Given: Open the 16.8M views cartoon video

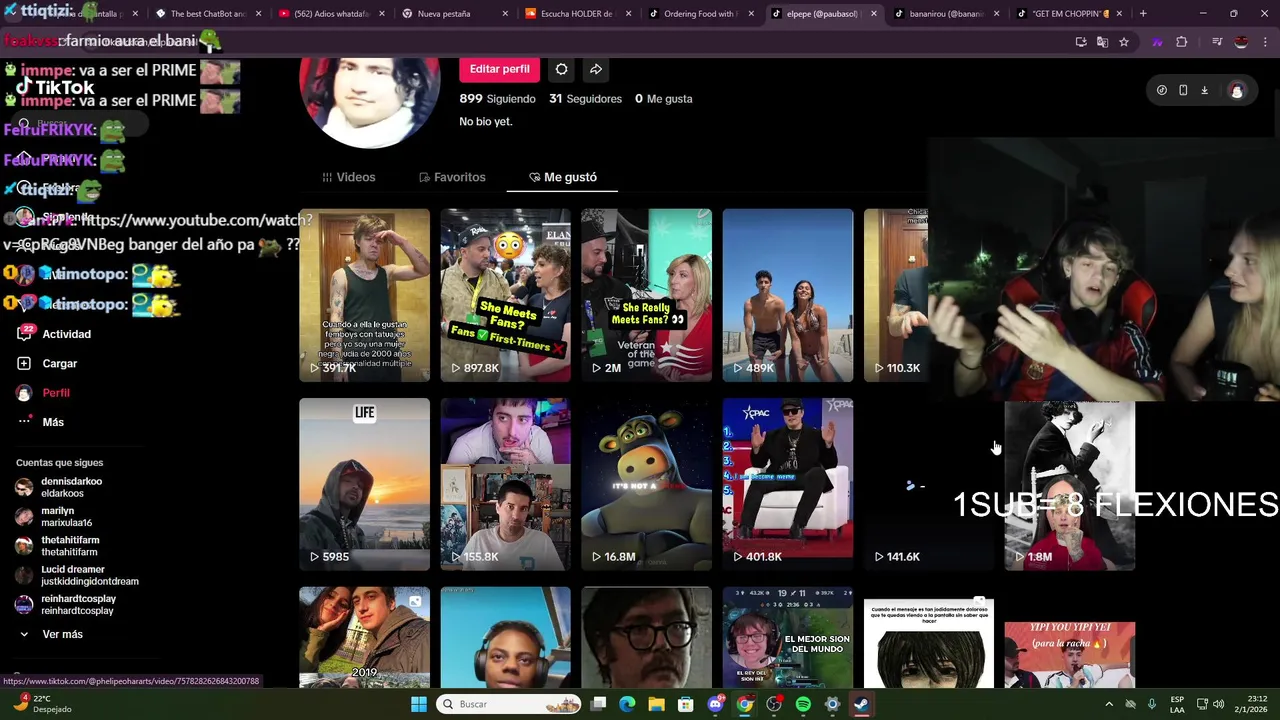Looking at the screenshot, I should point(646,484).
